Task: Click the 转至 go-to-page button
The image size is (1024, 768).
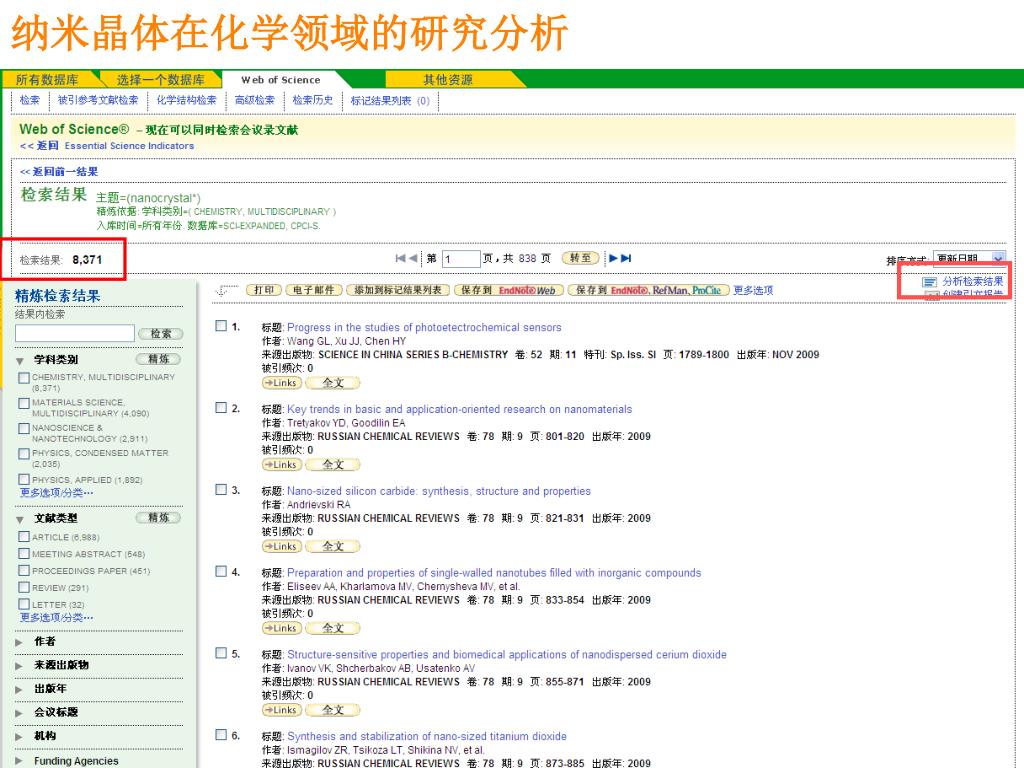Action: tap(581, 259)
